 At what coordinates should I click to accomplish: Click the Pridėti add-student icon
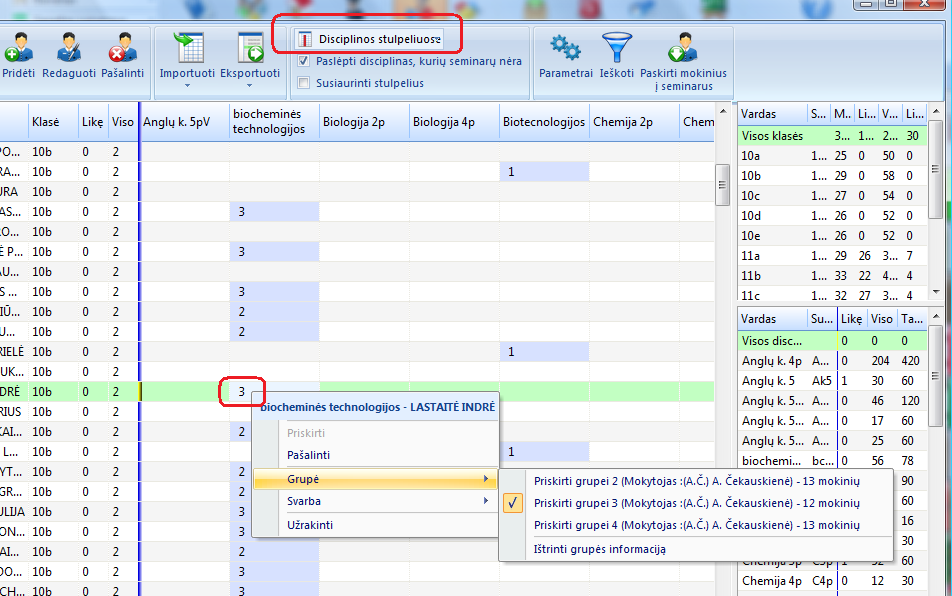19,48
